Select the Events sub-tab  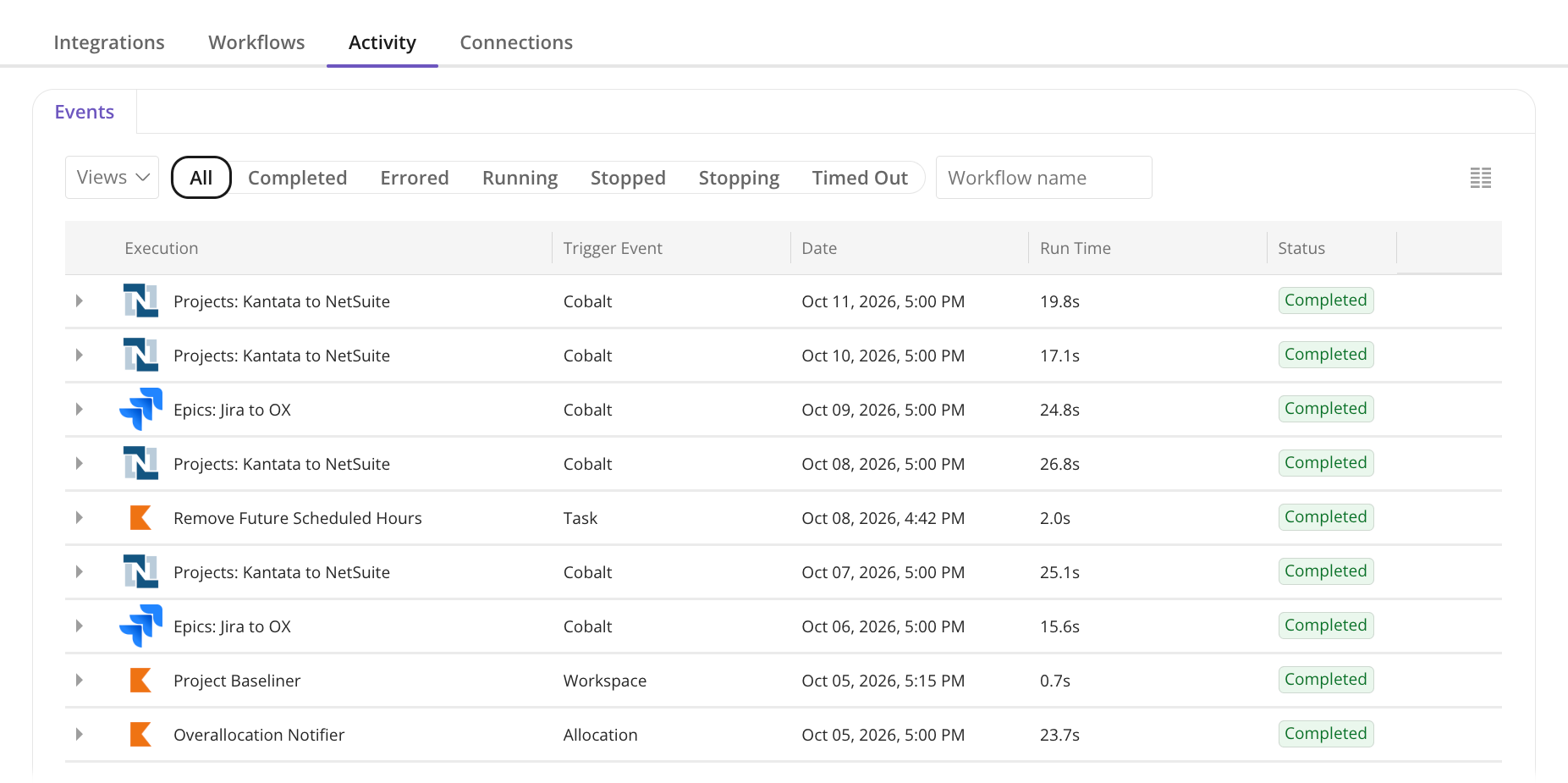tap(85, 112)
